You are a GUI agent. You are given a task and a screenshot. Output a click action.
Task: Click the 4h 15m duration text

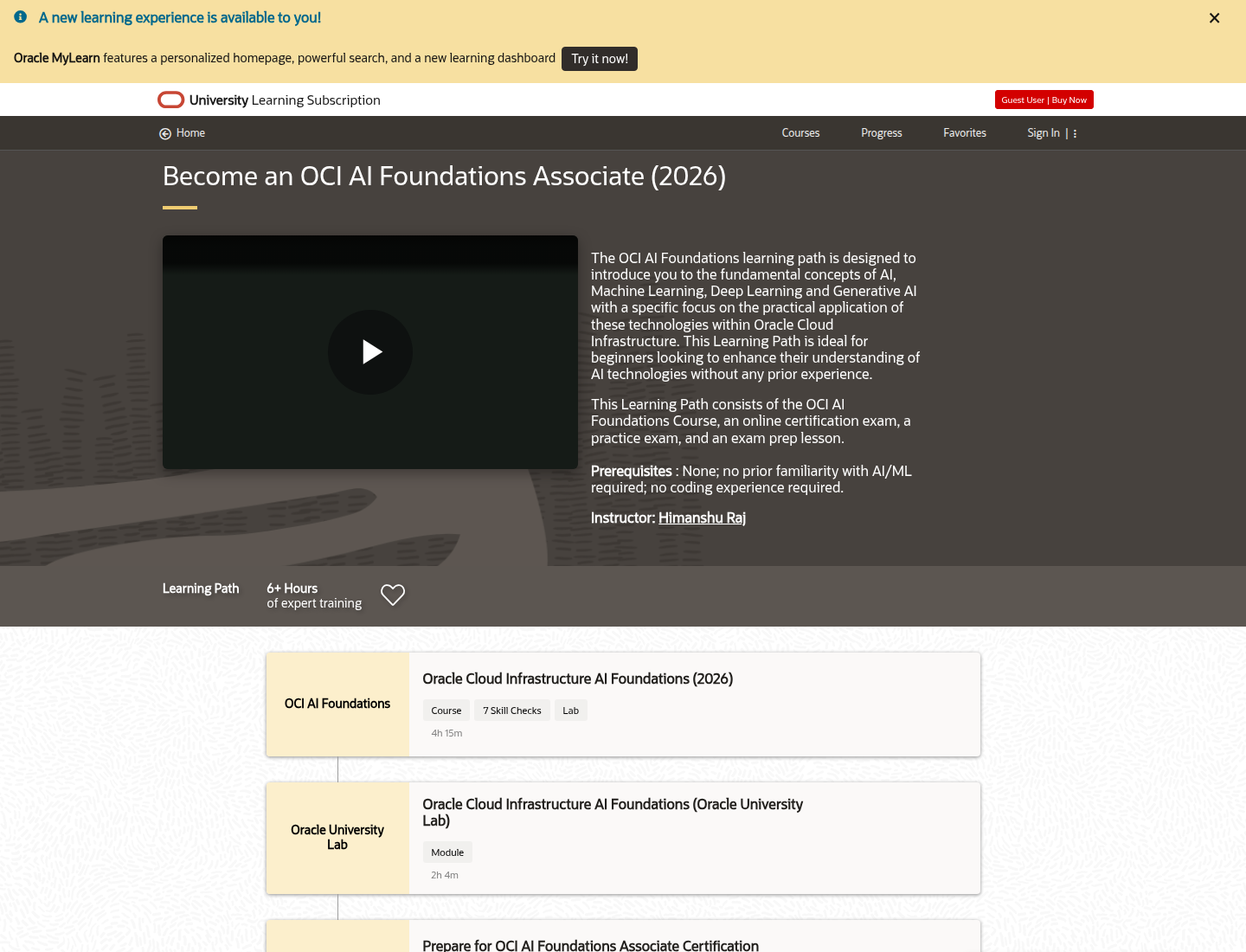click(x=446, y=733)
